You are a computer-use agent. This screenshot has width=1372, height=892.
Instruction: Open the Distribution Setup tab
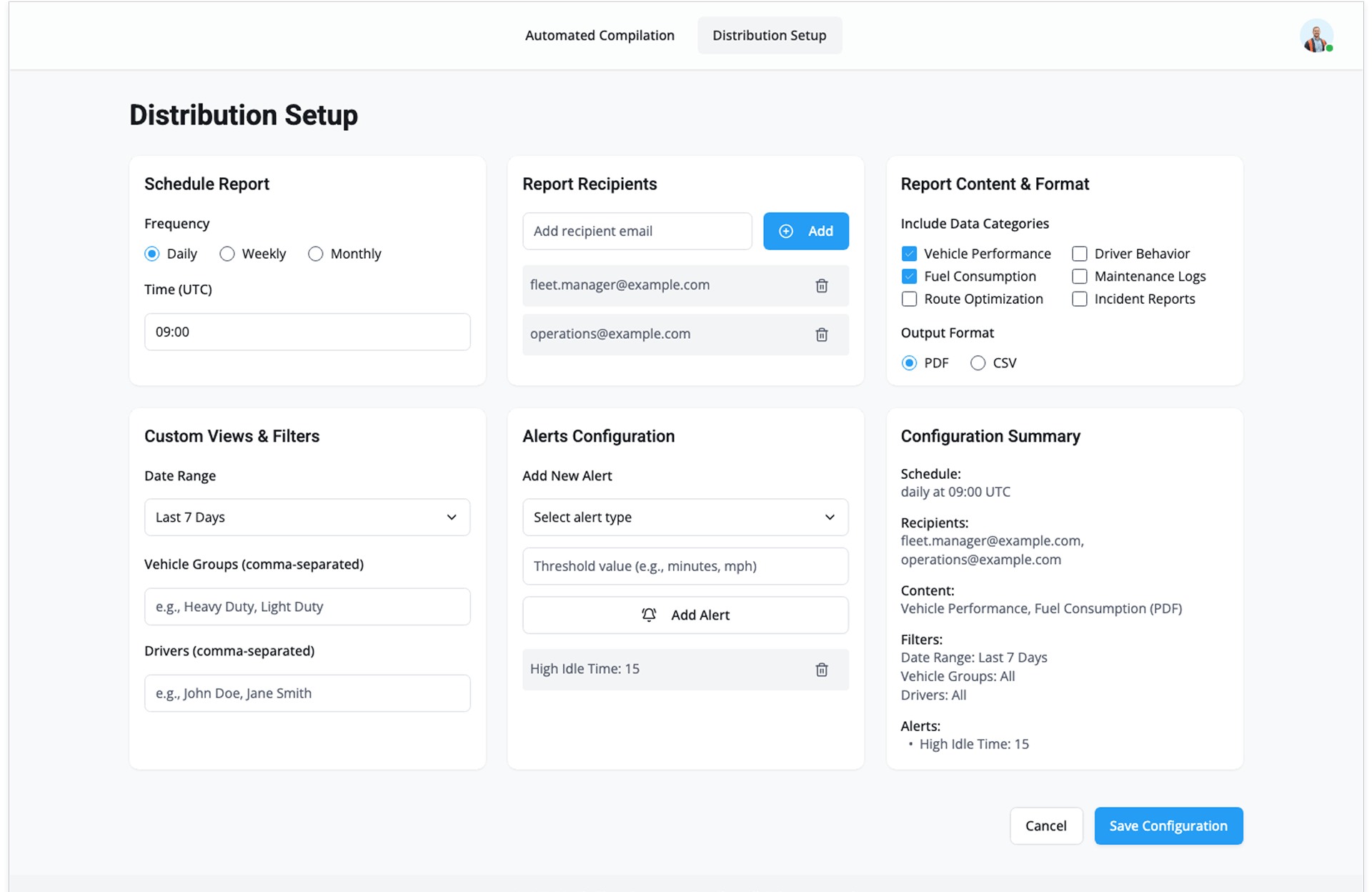pyautogui.click(x=769, y=36)
